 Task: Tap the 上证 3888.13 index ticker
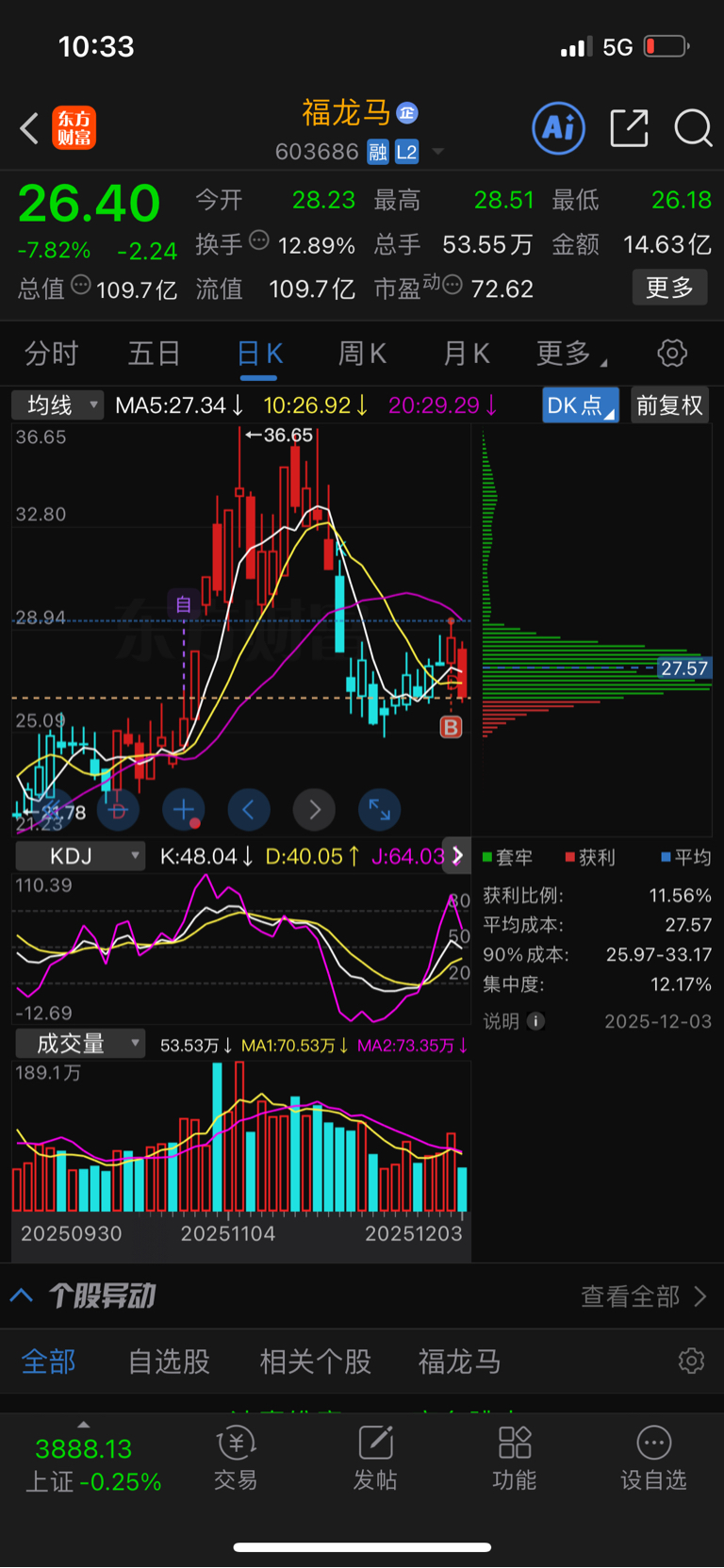[x=92, y=1465]
